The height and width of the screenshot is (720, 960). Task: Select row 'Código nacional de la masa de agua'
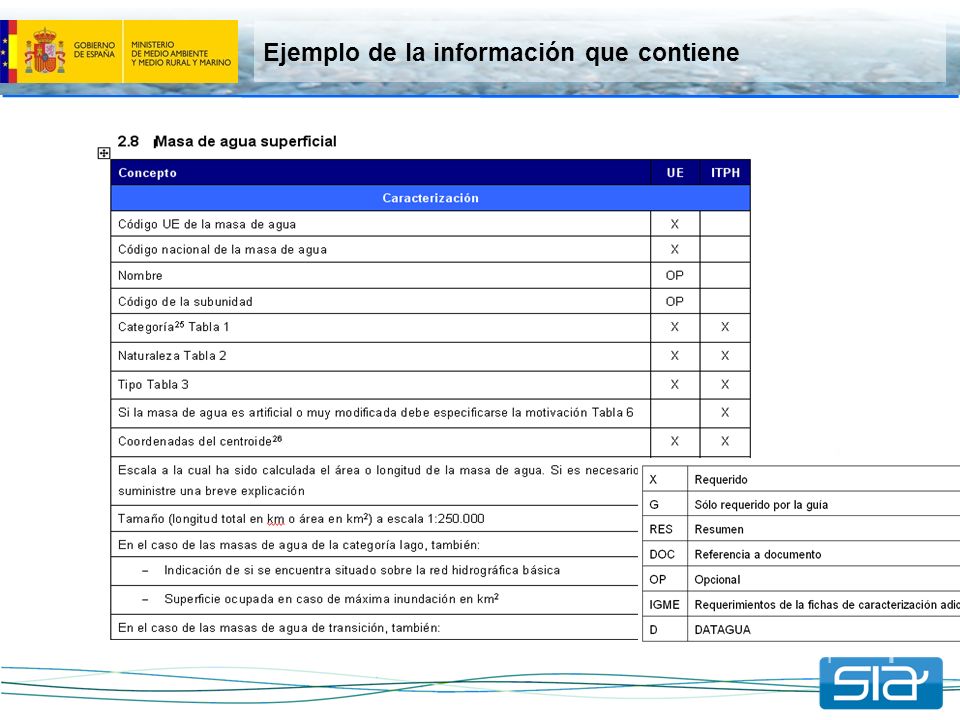[430, 250]
